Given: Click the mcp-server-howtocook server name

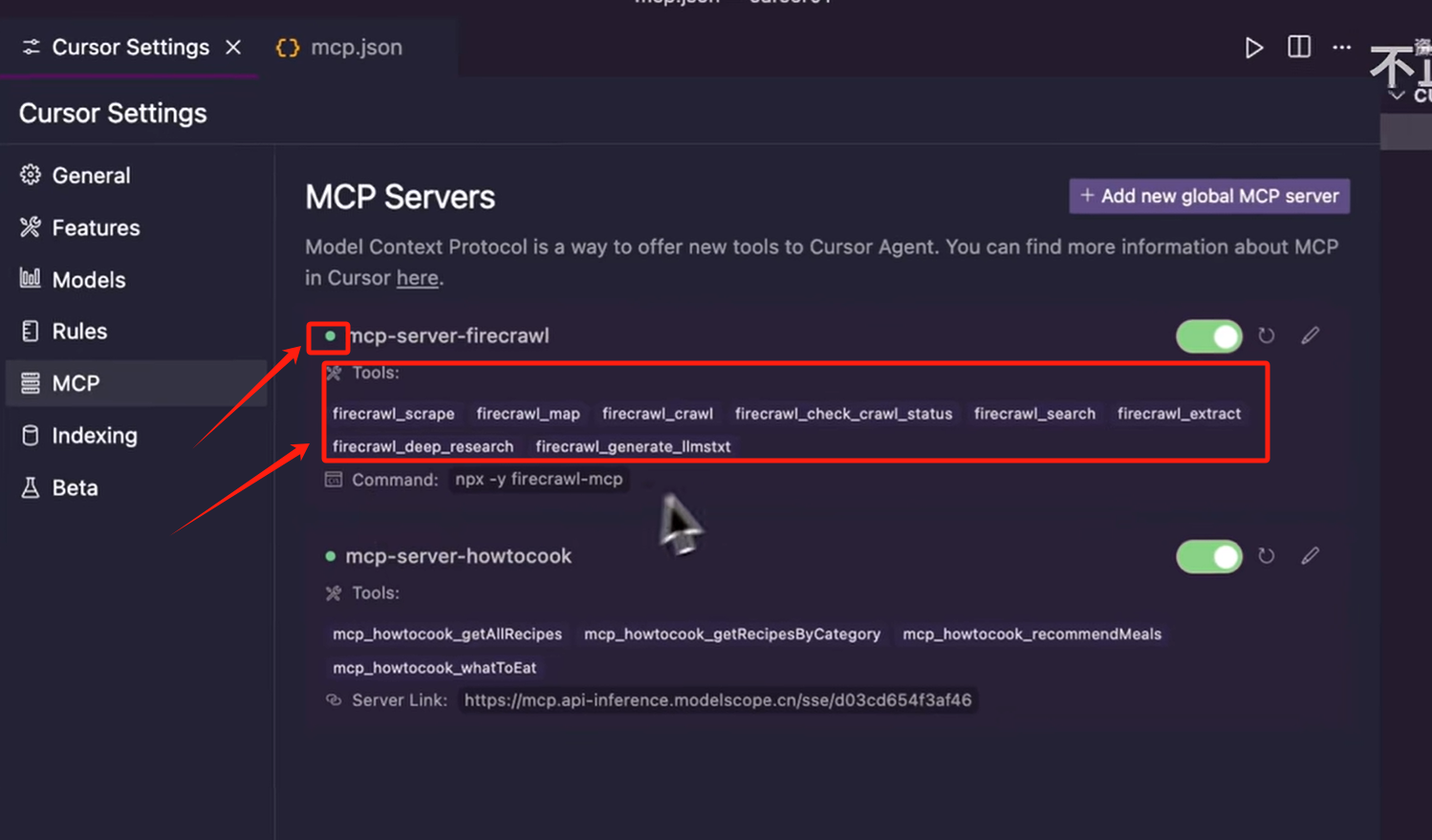Looking at the screenshot, I should 458,556.
